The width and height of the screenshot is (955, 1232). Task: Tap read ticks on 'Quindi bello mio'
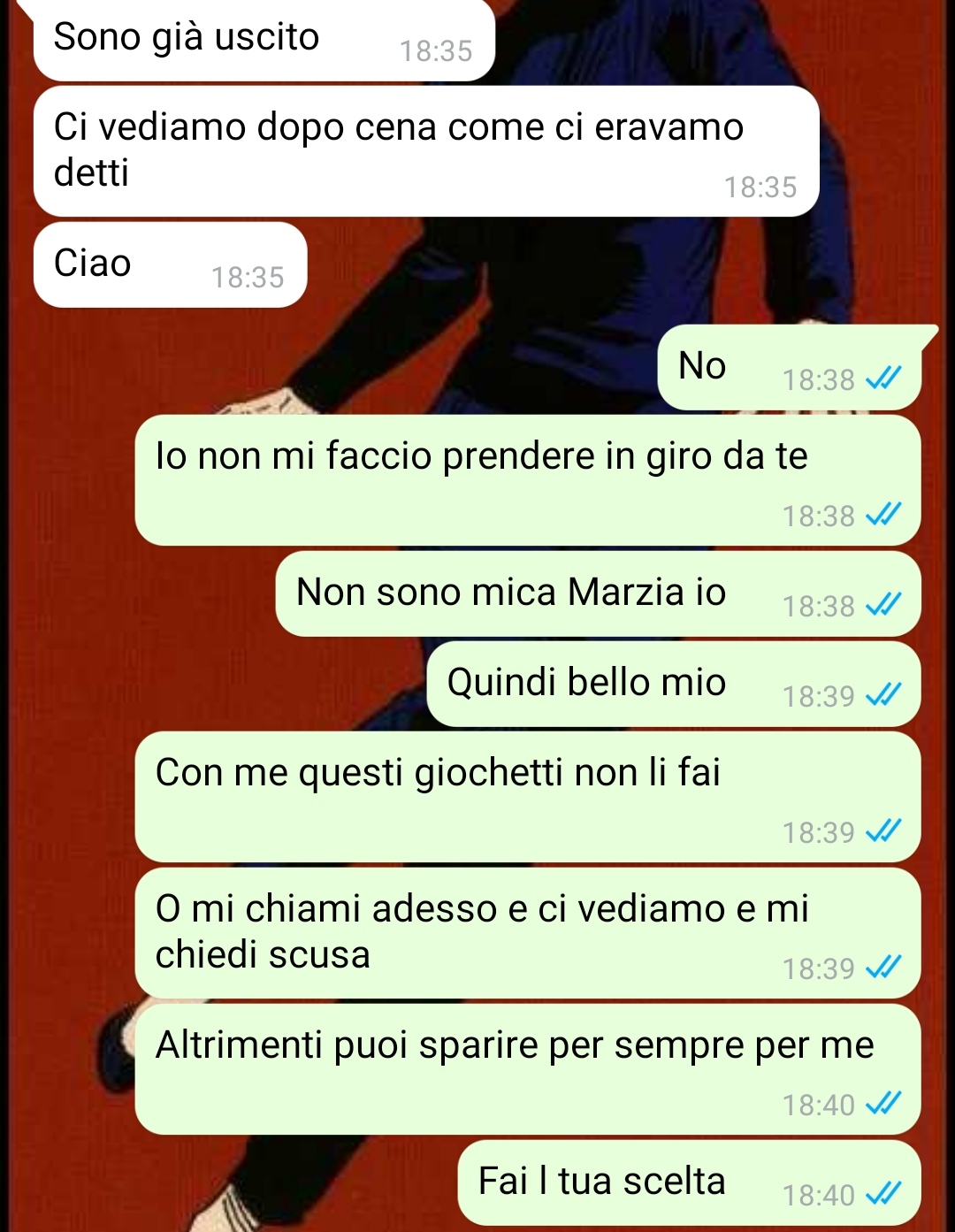pyautogui.click(x=882, y=695)
